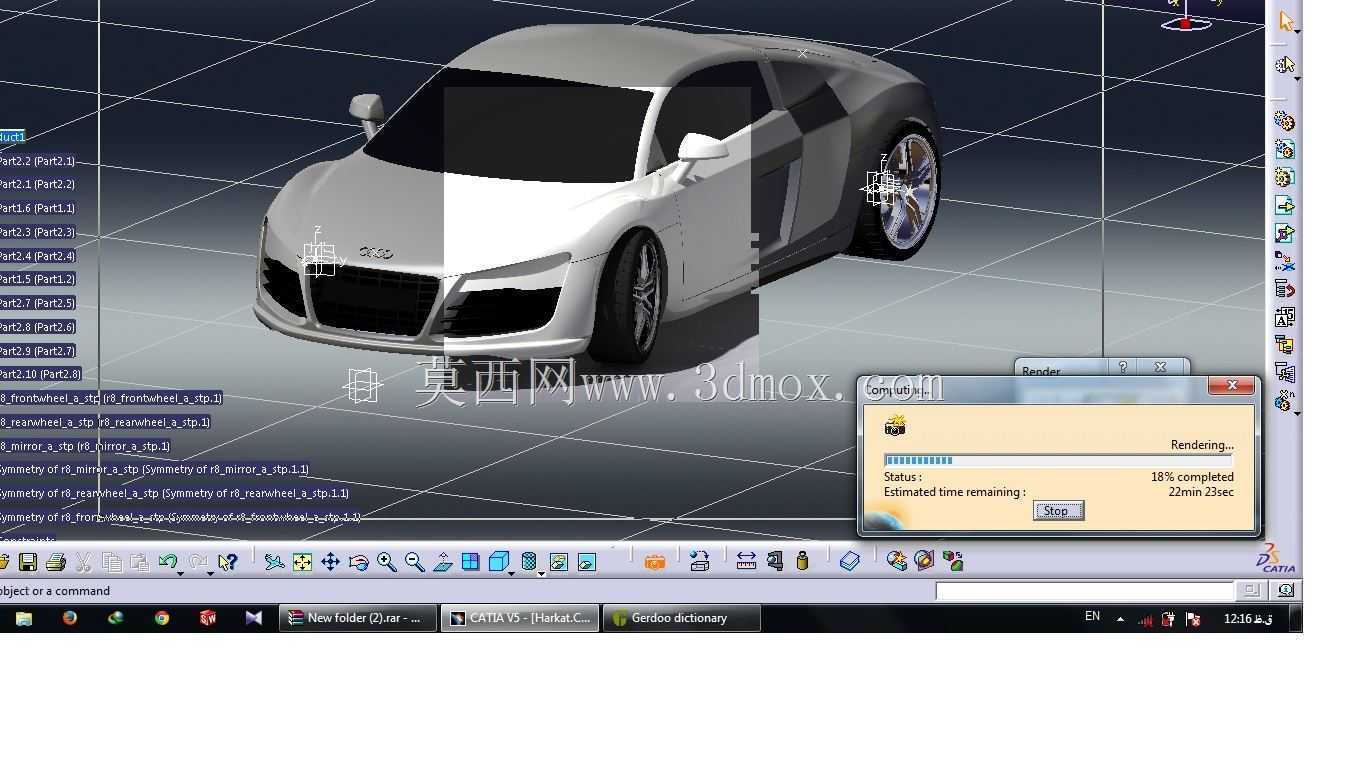The image size is (1360, 768).
Task: Select Part2.4 (Part2.4) tree node
Action: (x=37, y=256)
